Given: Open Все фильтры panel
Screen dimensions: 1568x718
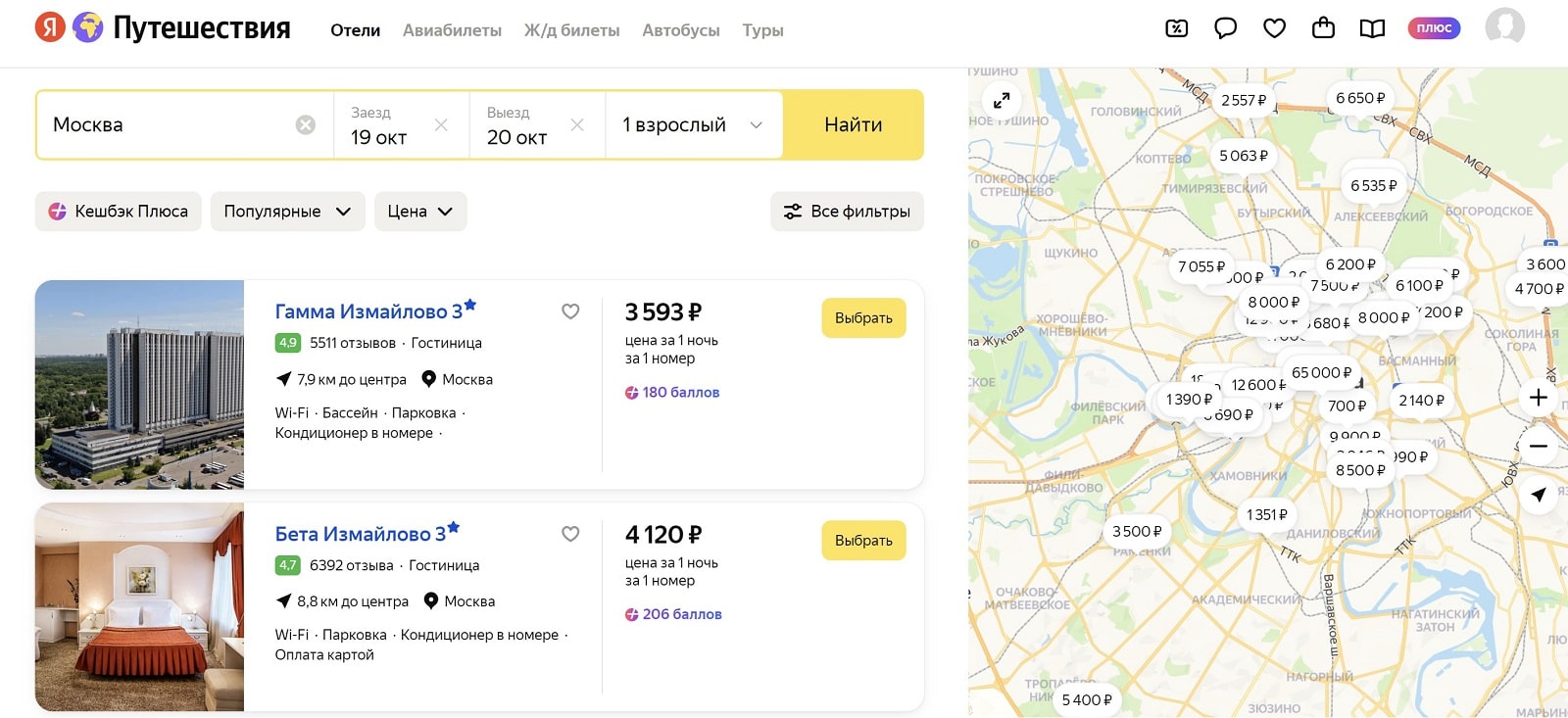Looking at the screenshot, I should point(848,212).
